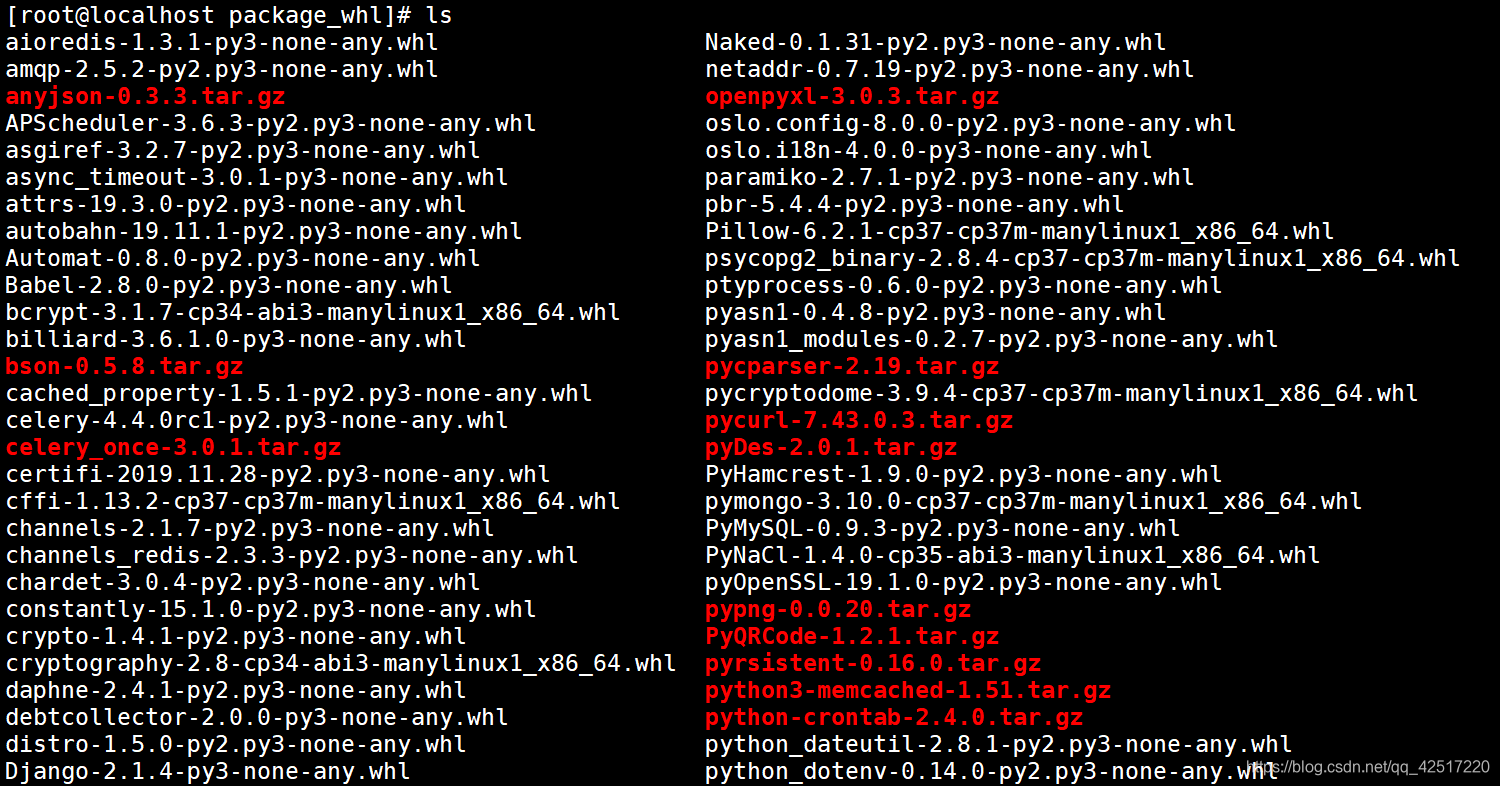This screenshot has height=786, width=1500.
Task: Select the openpyxl-3.0.3.tar.gz red entry
Action: 850,97
